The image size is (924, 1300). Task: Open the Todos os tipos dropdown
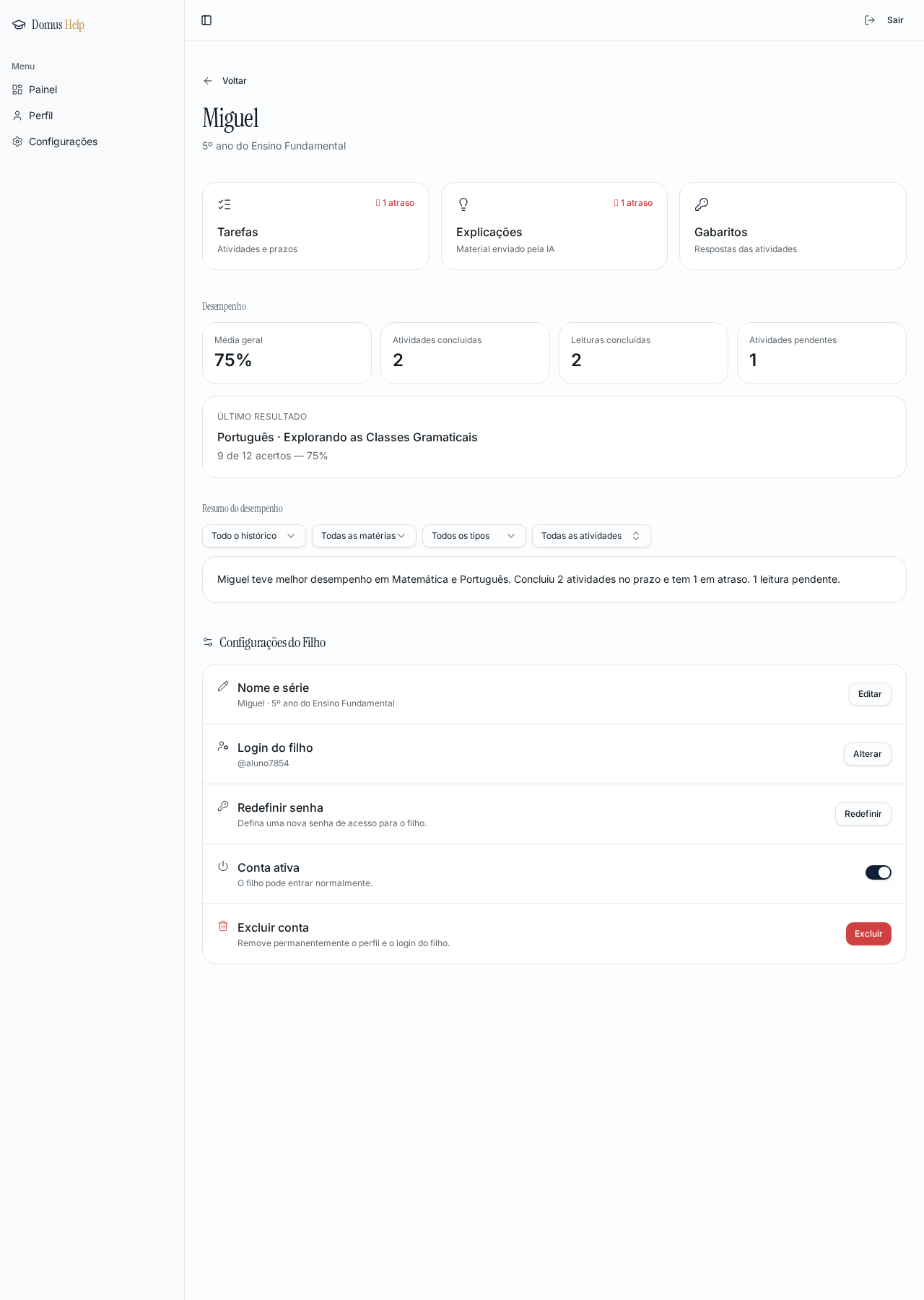[x=474, y=536]
